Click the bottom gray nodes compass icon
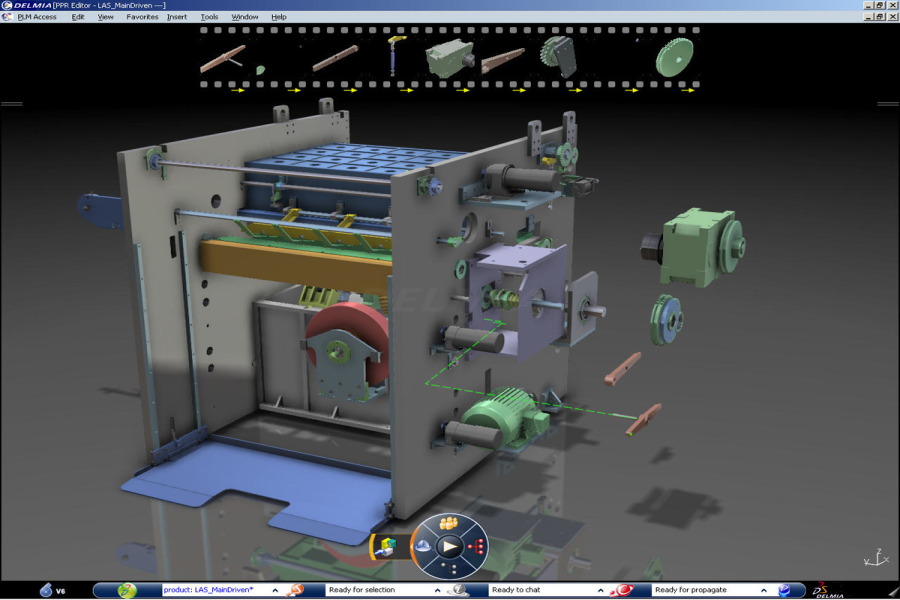Screen dimensions: 900x600 (x=449, y=569)
